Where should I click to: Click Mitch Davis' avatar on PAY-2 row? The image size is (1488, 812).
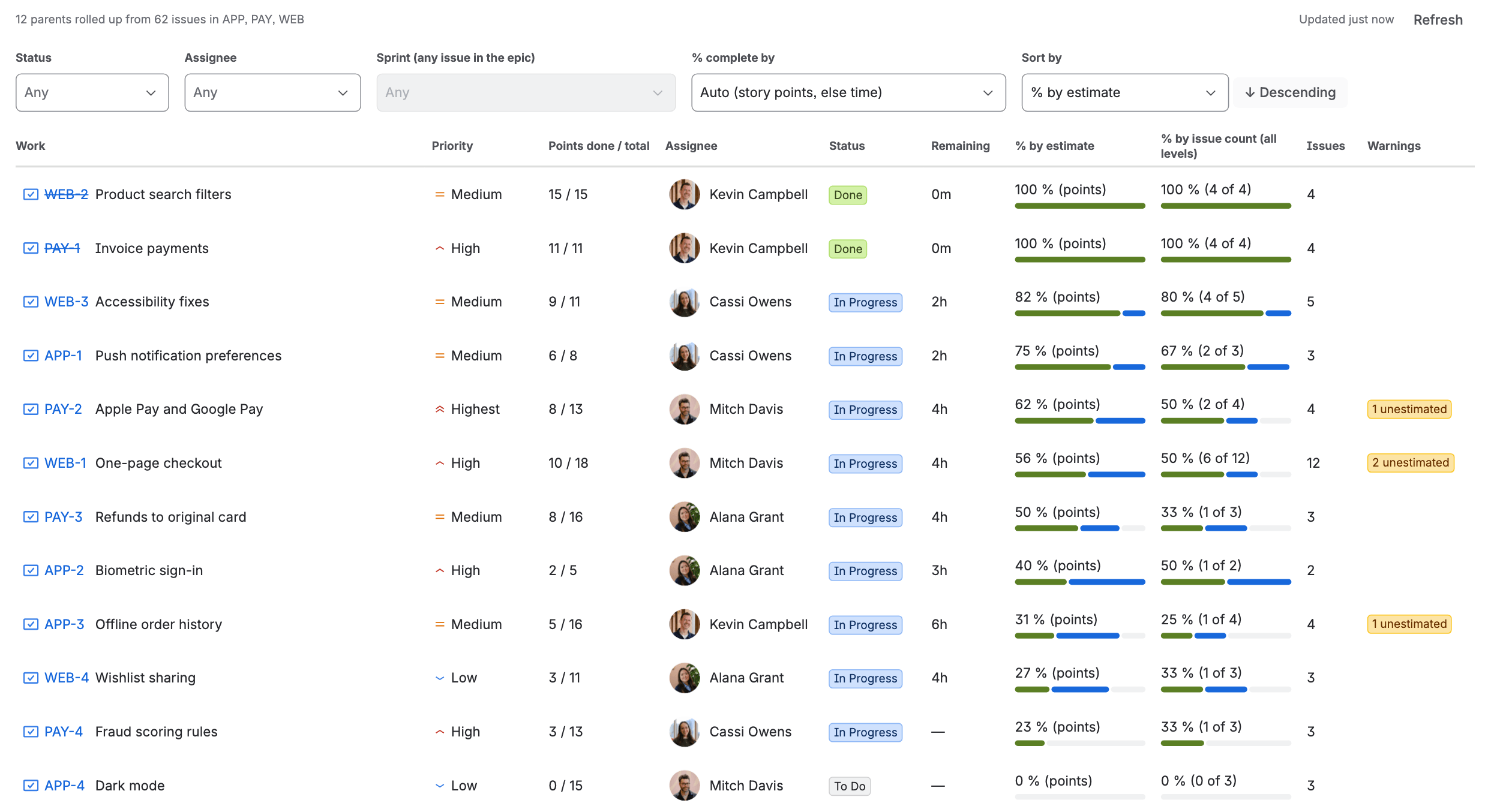[685, 409]
